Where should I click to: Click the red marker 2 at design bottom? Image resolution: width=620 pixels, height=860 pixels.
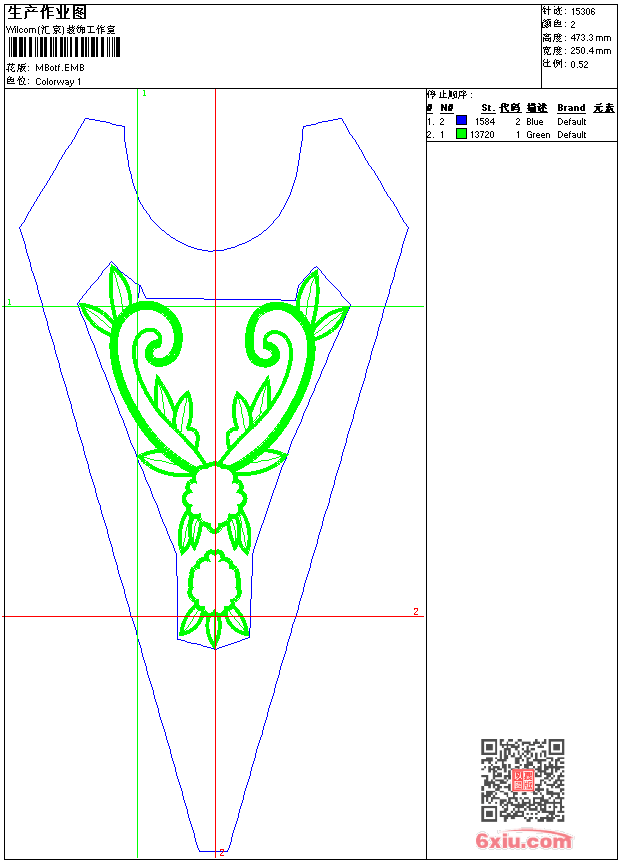(x=221, y=853)
